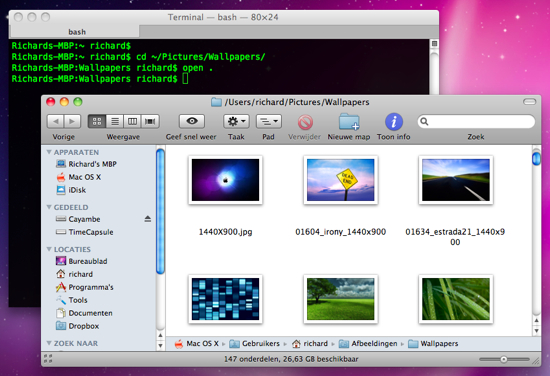Viewport: 550px width, 376px height.
Task: Switch Finder to Cover Flow view
Action: click(150, 121)
